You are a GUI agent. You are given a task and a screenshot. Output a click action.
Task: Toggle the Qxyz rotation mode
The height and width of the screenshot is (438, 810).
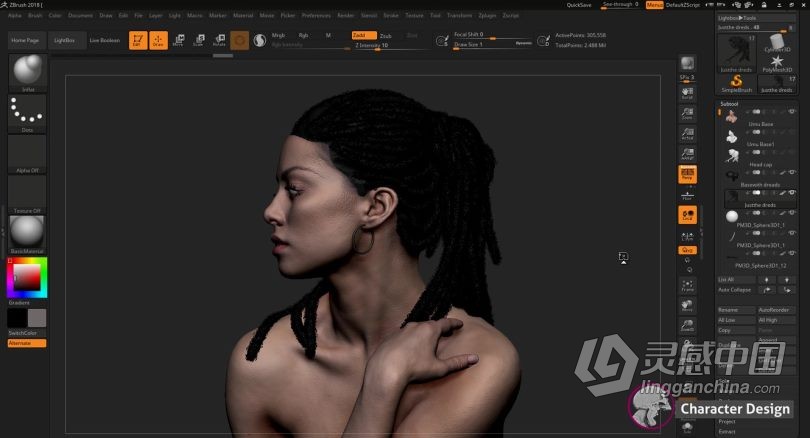[687, 250]
